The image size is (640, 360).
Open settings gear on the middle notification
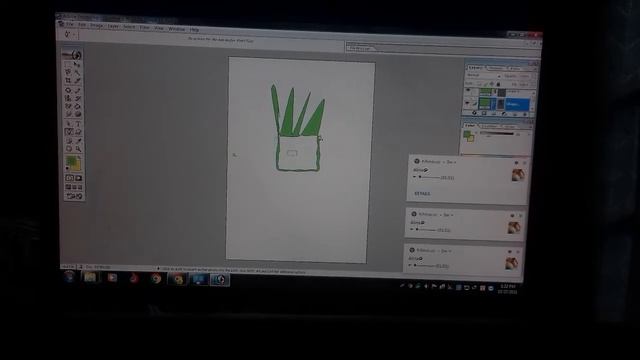click(513, 216)
